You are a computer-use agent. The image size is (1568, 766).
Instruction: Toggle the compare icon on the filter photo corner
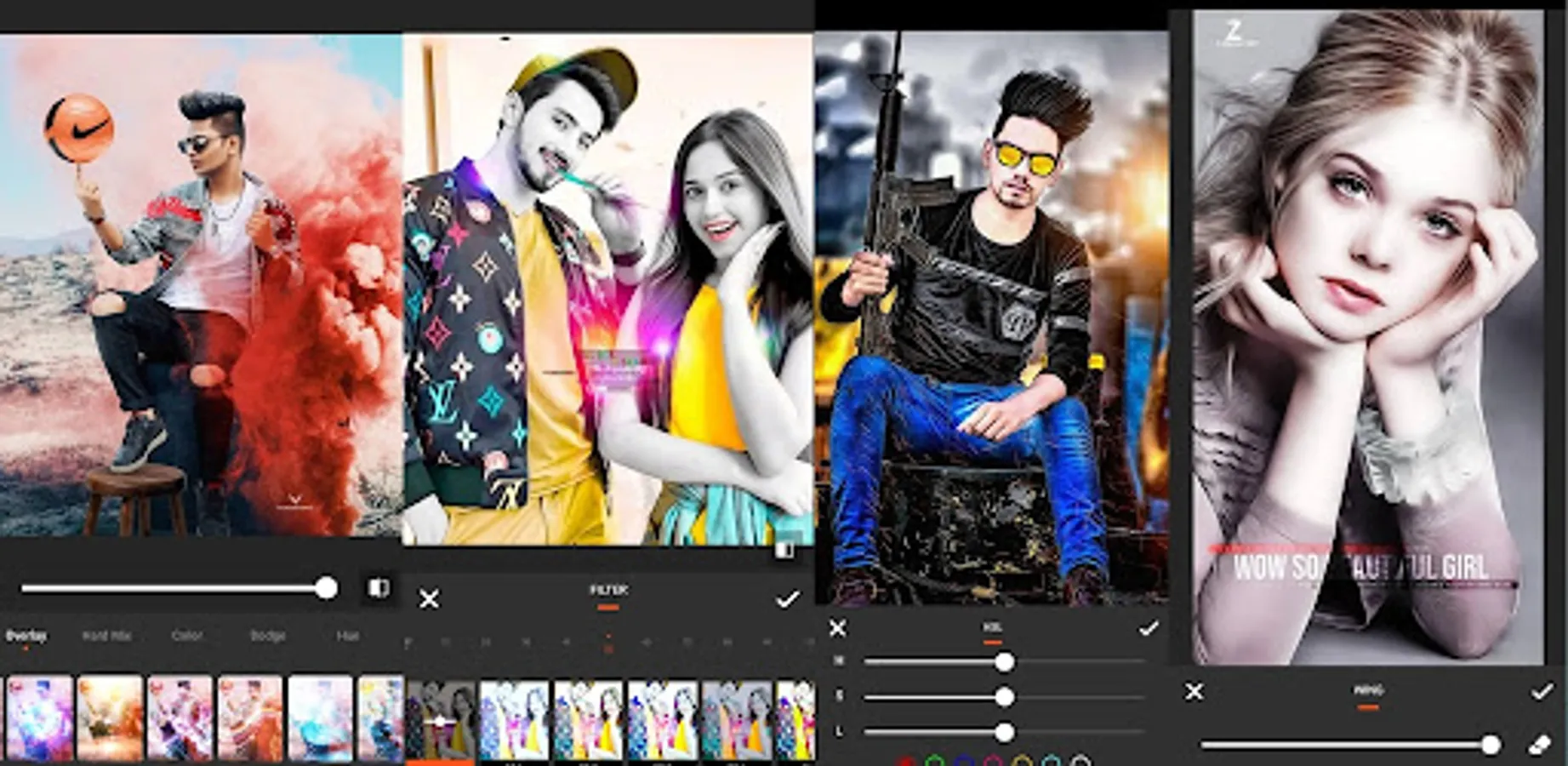click(784, 550)
